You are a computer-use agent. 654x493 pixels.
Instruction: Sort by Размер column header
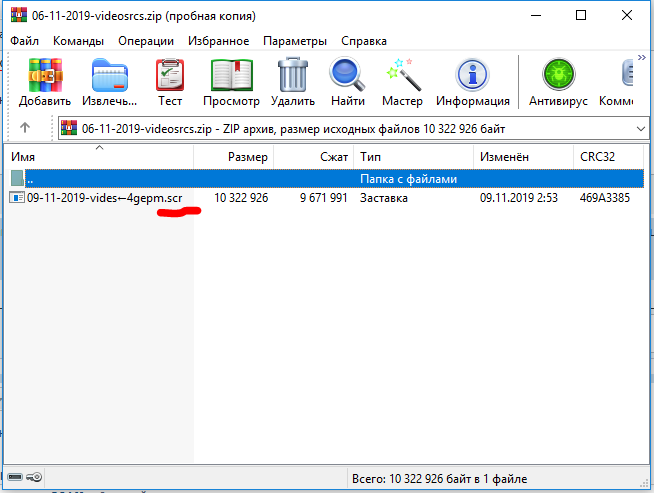pyautogui.click(x=233, y=157)
